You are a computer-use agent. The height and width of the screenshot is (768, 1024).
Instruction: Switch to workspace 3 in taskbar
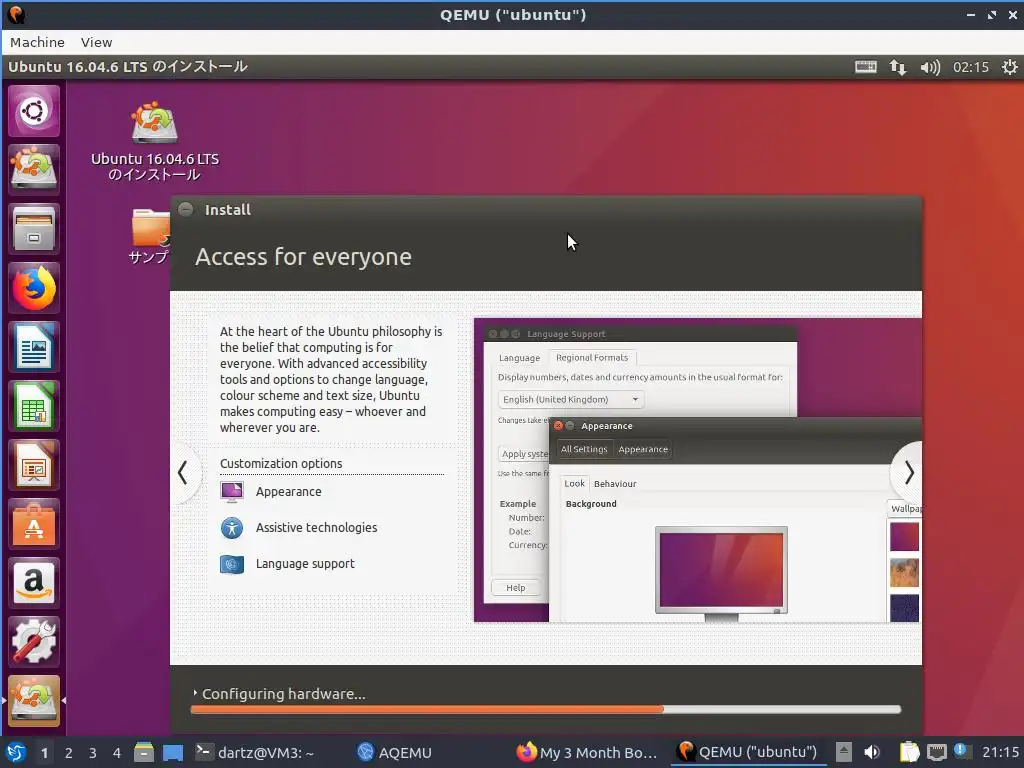pyautogui.click(x=93, y=753)
